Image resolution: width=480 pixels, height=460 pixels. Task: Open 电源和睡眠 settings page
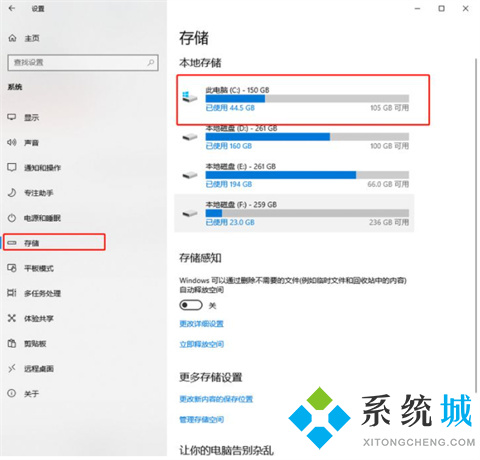coord(42,218)
